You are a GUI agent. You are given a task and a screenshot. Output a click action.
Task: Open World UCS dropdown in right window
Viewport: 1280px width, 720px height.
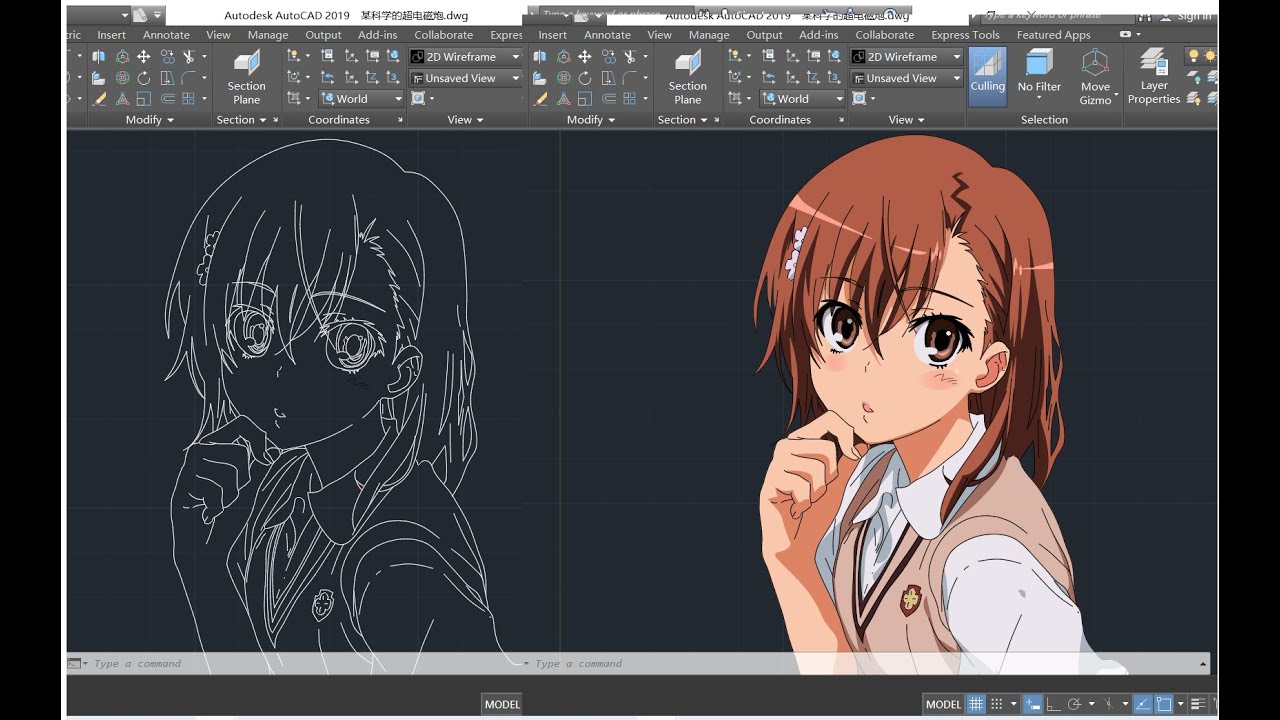pos(802,99)
